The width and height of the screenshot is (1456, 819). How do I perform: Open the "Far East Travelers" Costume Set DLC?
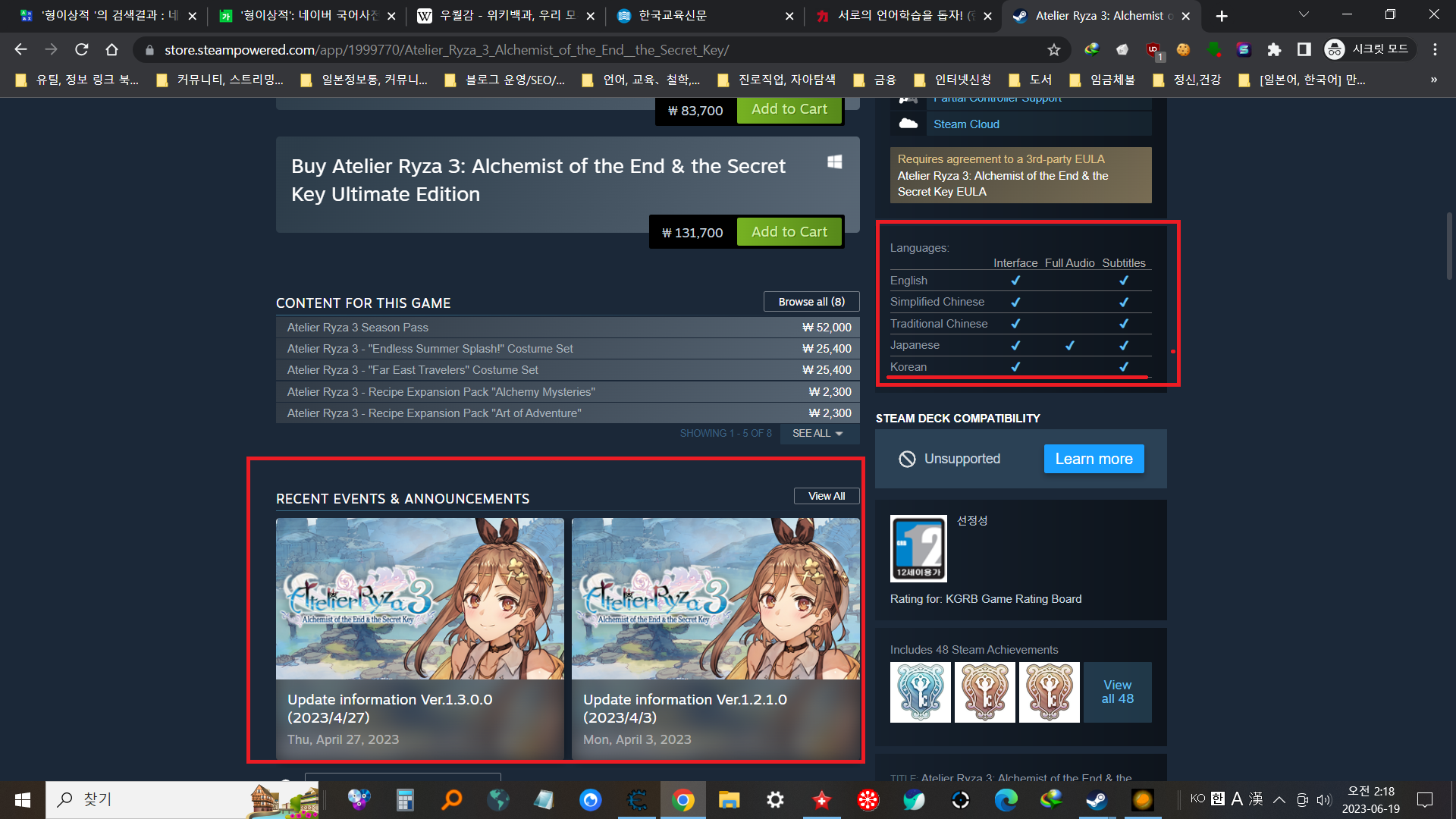click(x=568, y=370)
